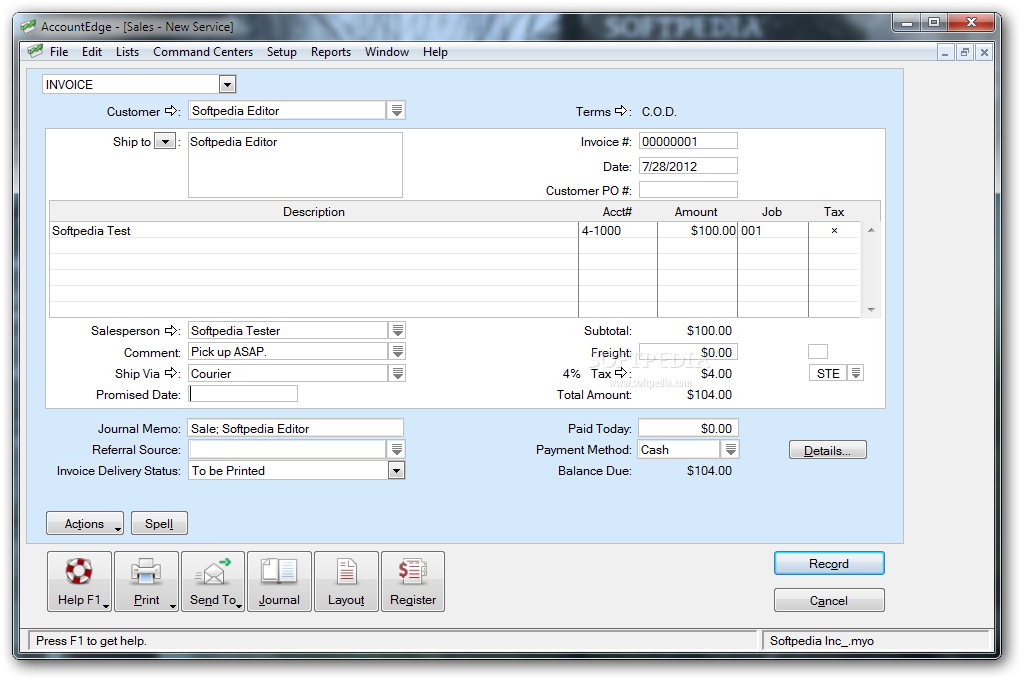Click the Promised Date field
This screenshot has width=1022, height=680.
tap(244, 394)
